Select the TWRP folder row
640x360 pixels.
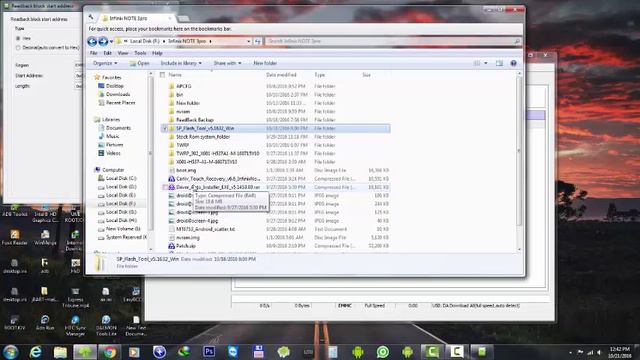pos(279,145)
